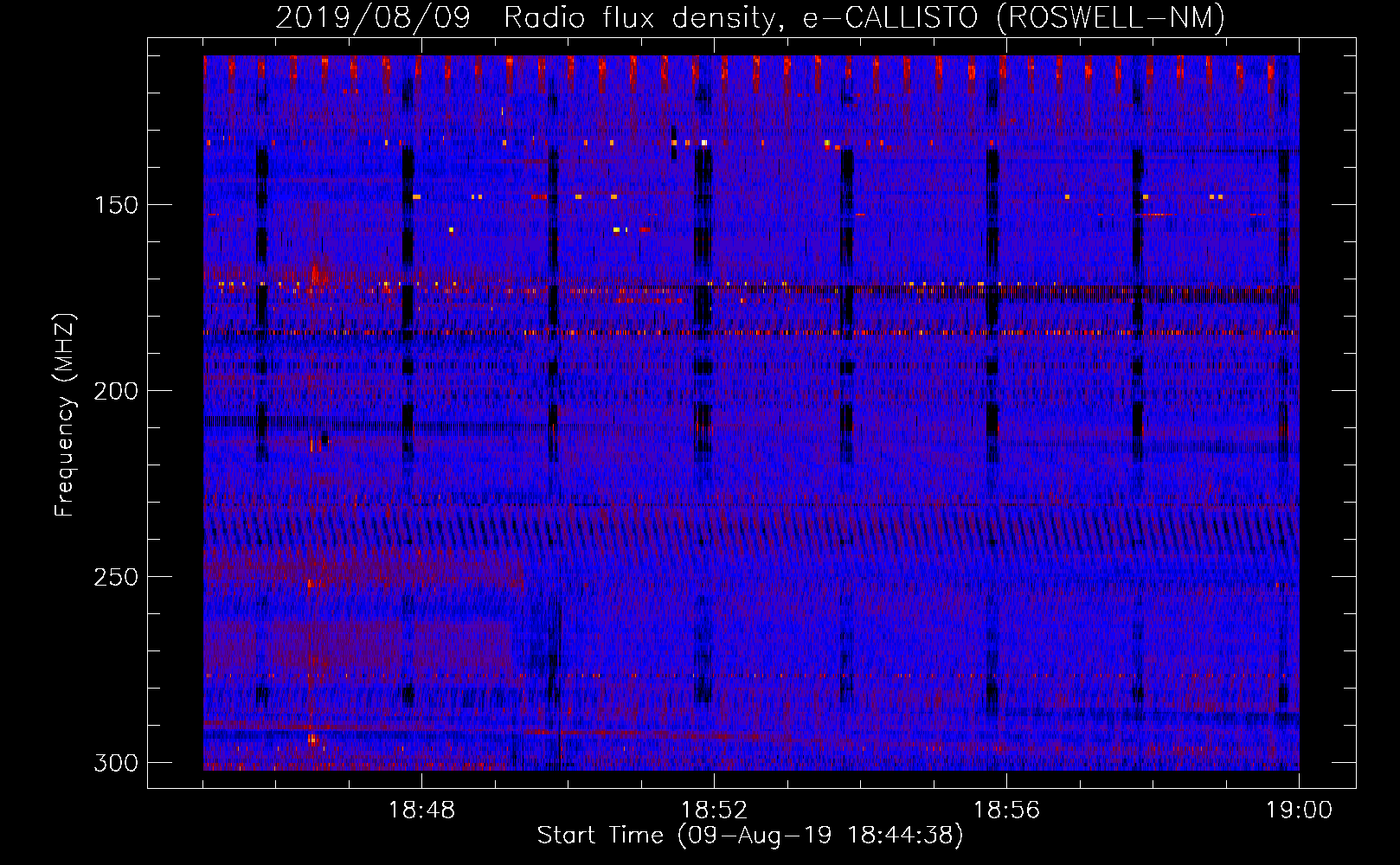Click the 18:52 time tick label

714,811
